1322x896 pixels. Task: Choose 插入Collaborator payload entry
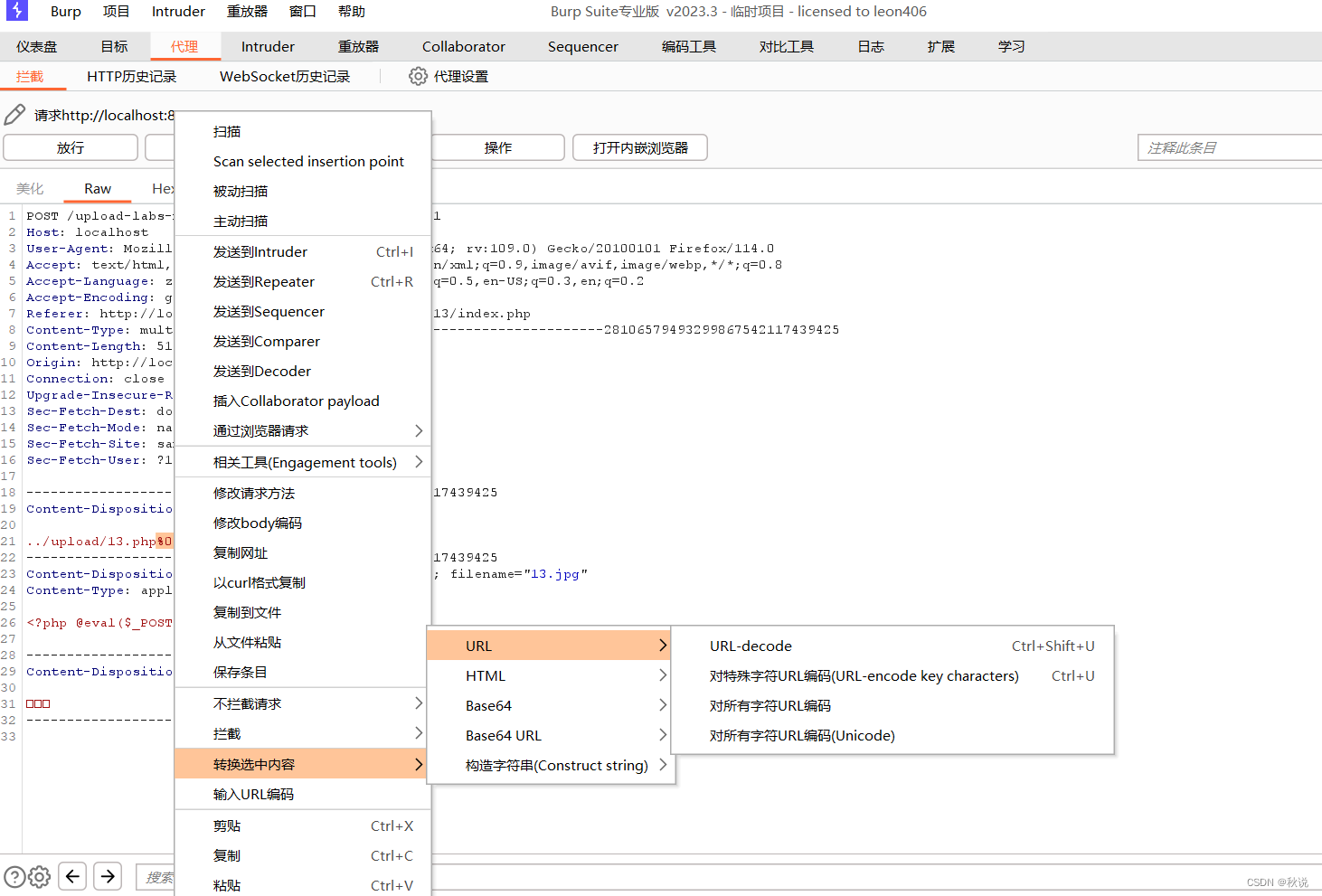tap(302, 401)
